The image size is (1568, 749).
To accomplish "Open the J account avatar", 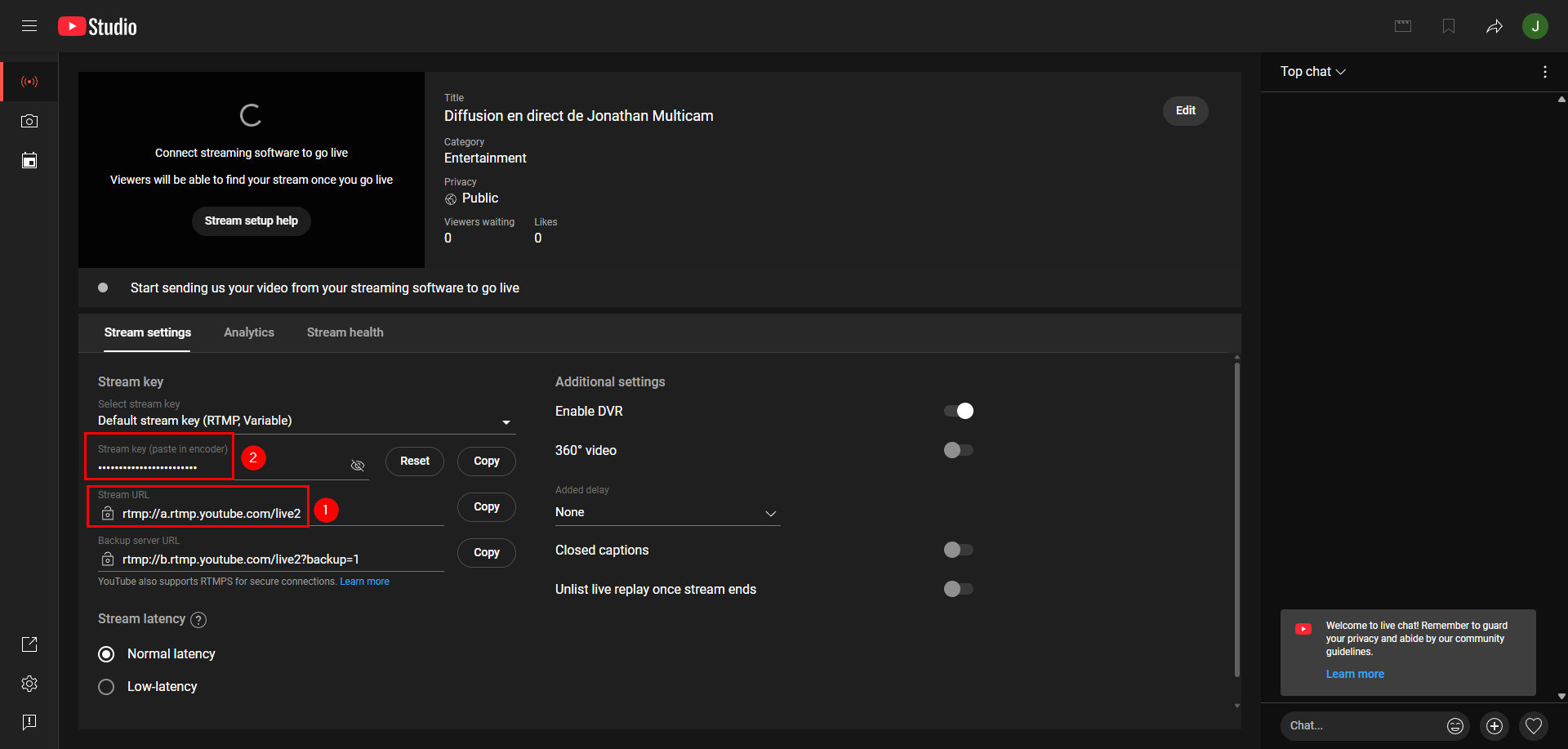I will pyautogui.click(x=1535, y=26).
